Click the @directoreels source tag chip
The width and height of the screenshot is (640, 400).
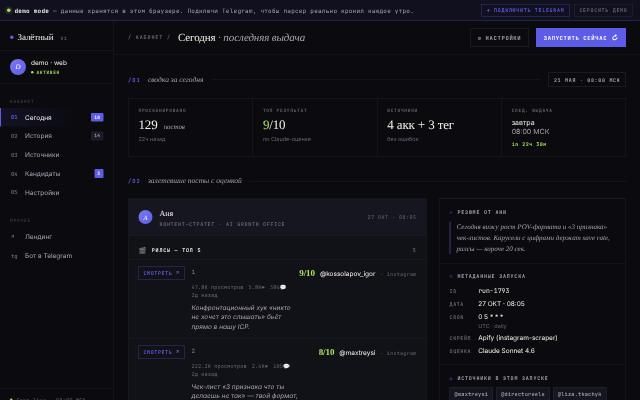point(522,394)
